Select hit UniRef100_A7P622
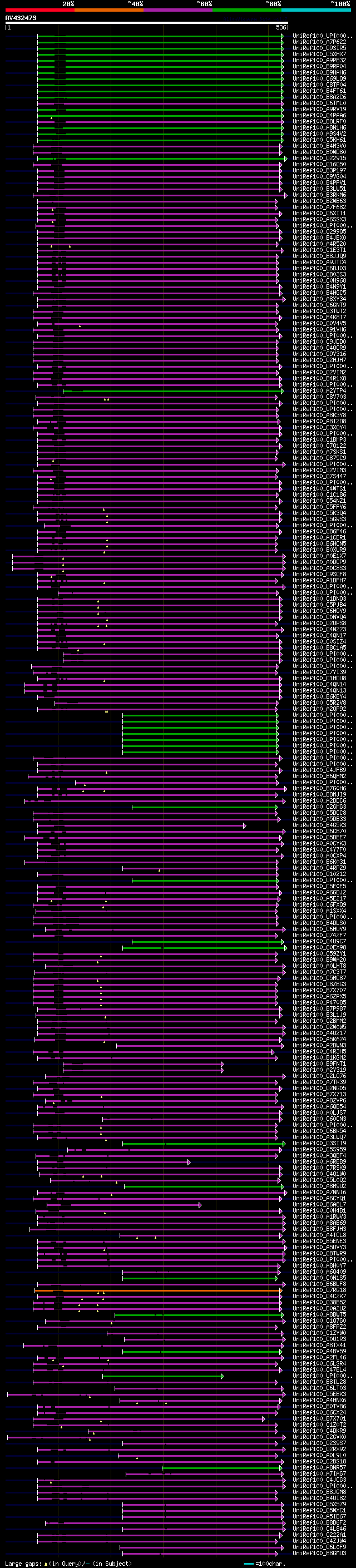Screen dimensions: 356x1568 (x=319, y=42)
